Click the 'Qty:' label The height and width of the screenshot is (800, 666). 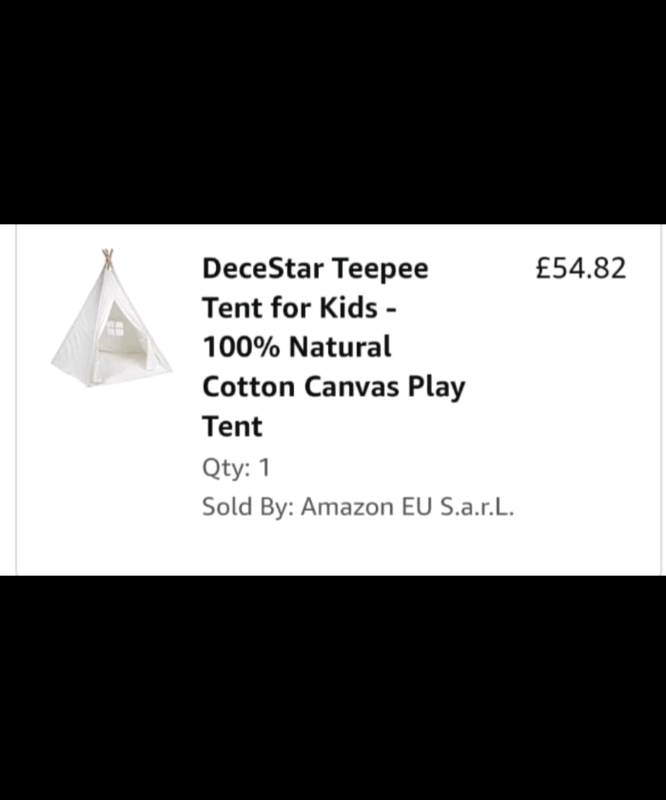226,468
